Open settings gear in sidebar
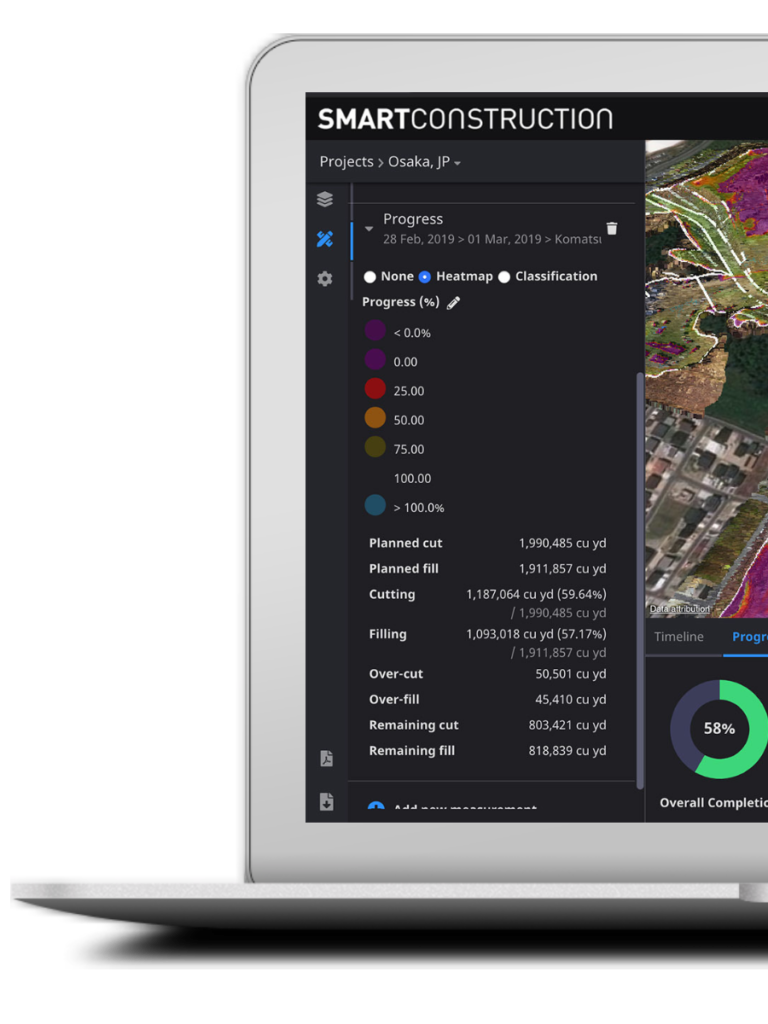The image size is (768, 1024). (325, 279)
